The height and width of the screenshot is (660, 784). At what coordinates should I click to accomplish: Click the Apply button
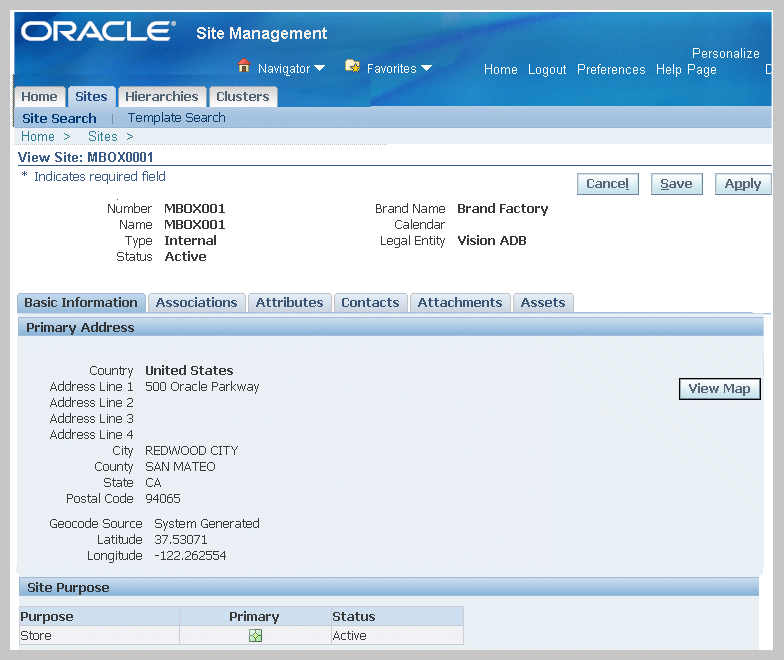tap(743, 184)
